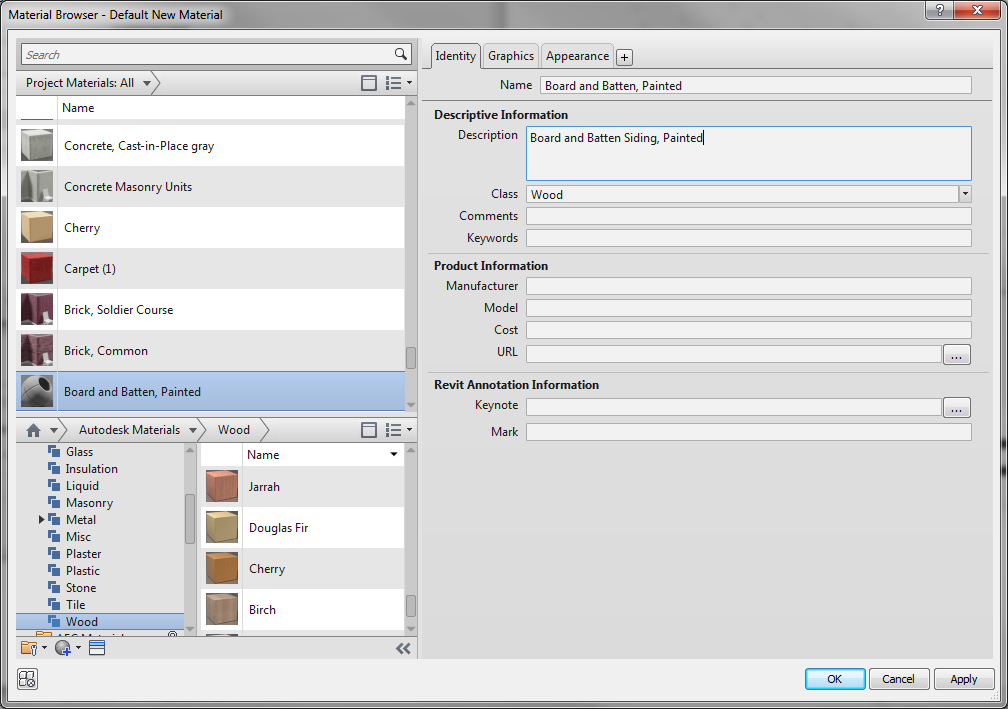Screen dimensions: 1008x709
Task: Select the Concrete, Cast-in-Place gray thumbnail
Action: tap(37, 145)
